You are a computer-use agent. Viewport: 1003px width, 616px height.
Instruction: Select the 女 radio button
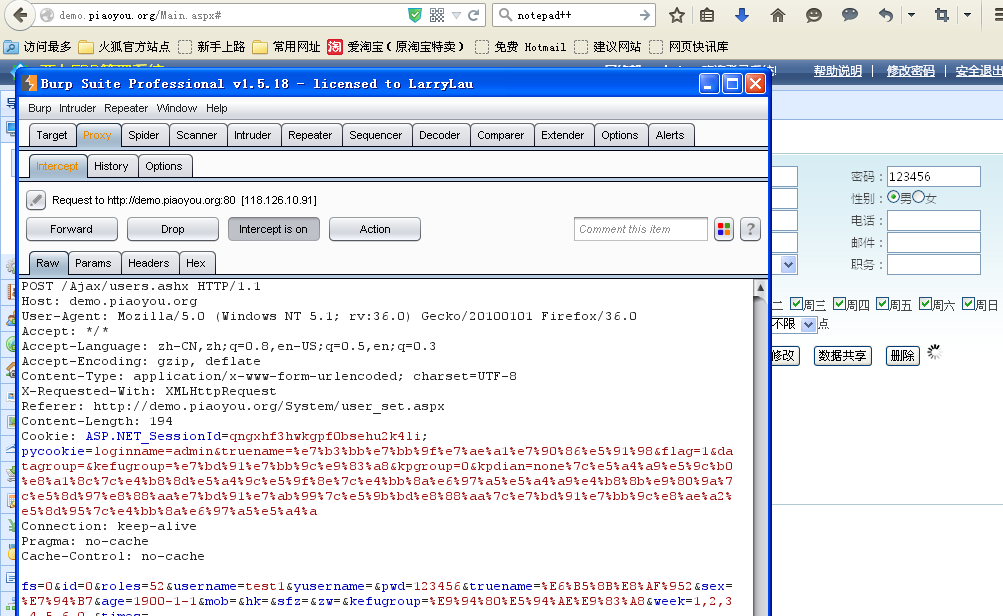(x=919, y=197)
